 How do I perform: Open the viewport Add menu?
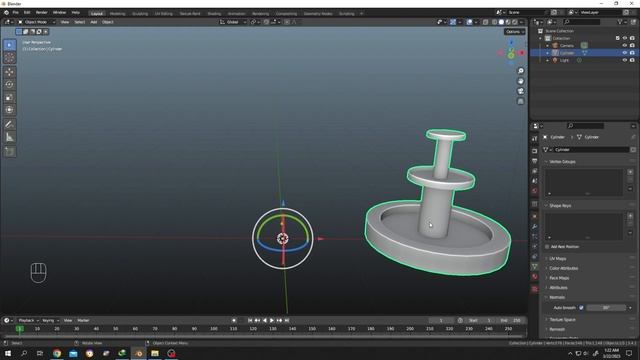[x=93, y=22]
